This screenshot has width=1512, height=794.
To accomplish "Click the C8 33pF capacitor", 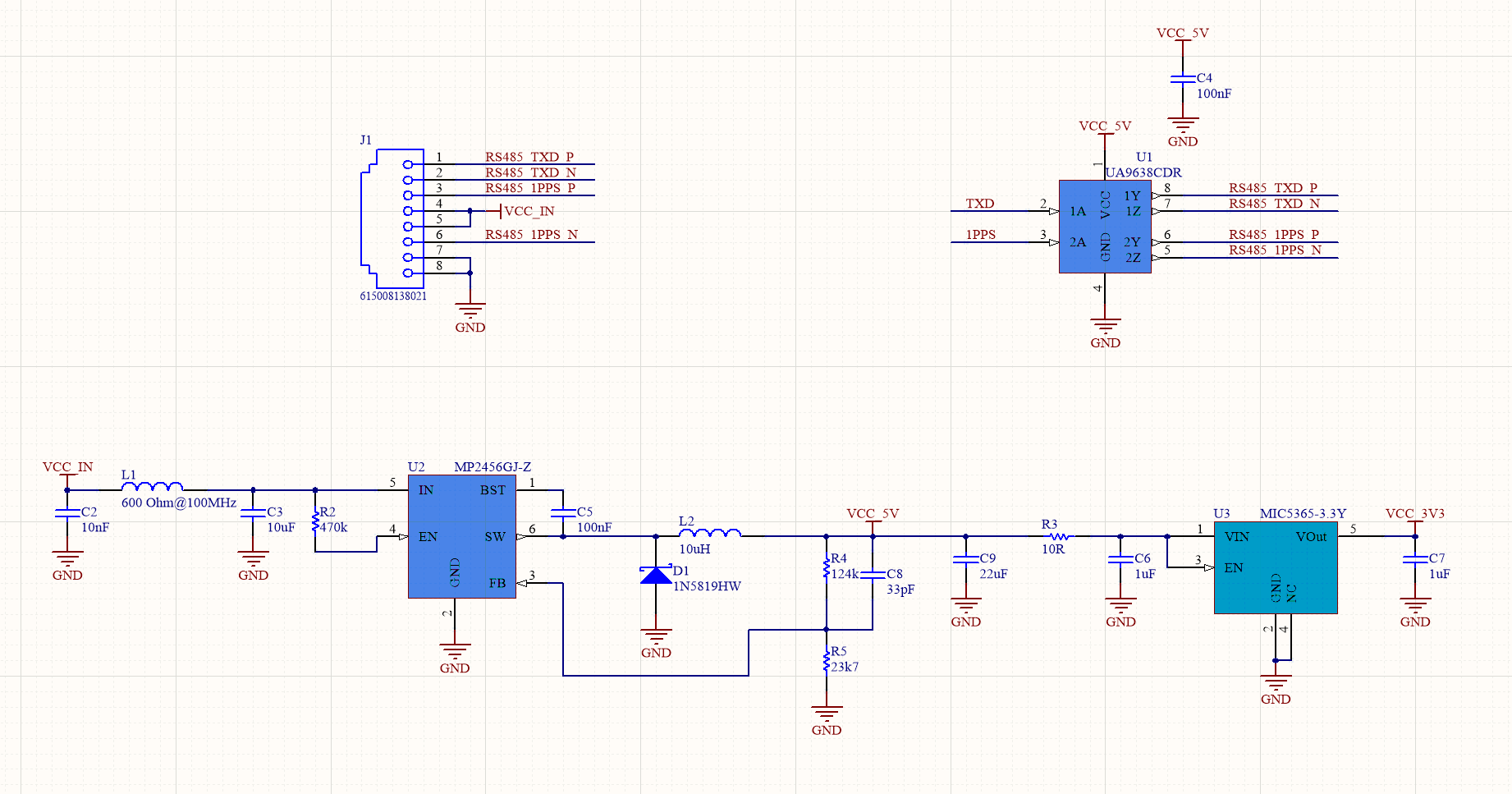I will (873, 575).
